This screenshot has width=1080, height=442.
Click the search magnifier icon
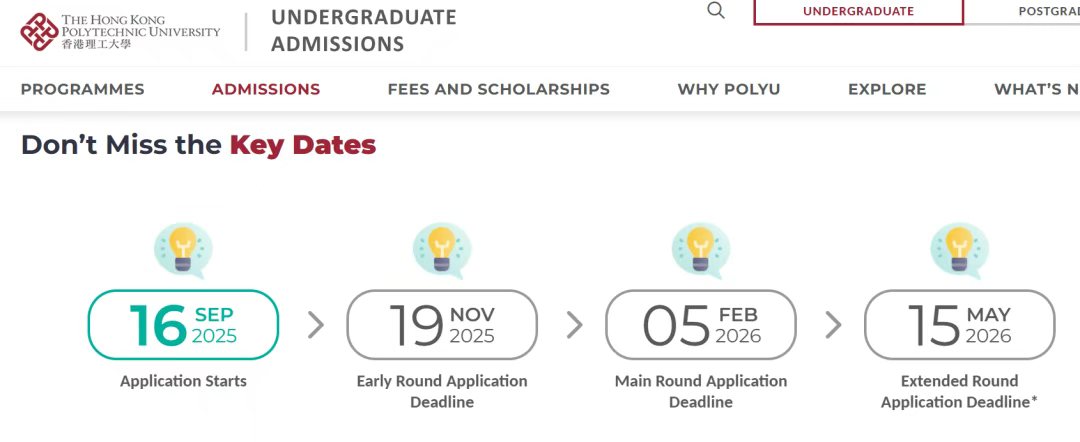tap(716, 11)
